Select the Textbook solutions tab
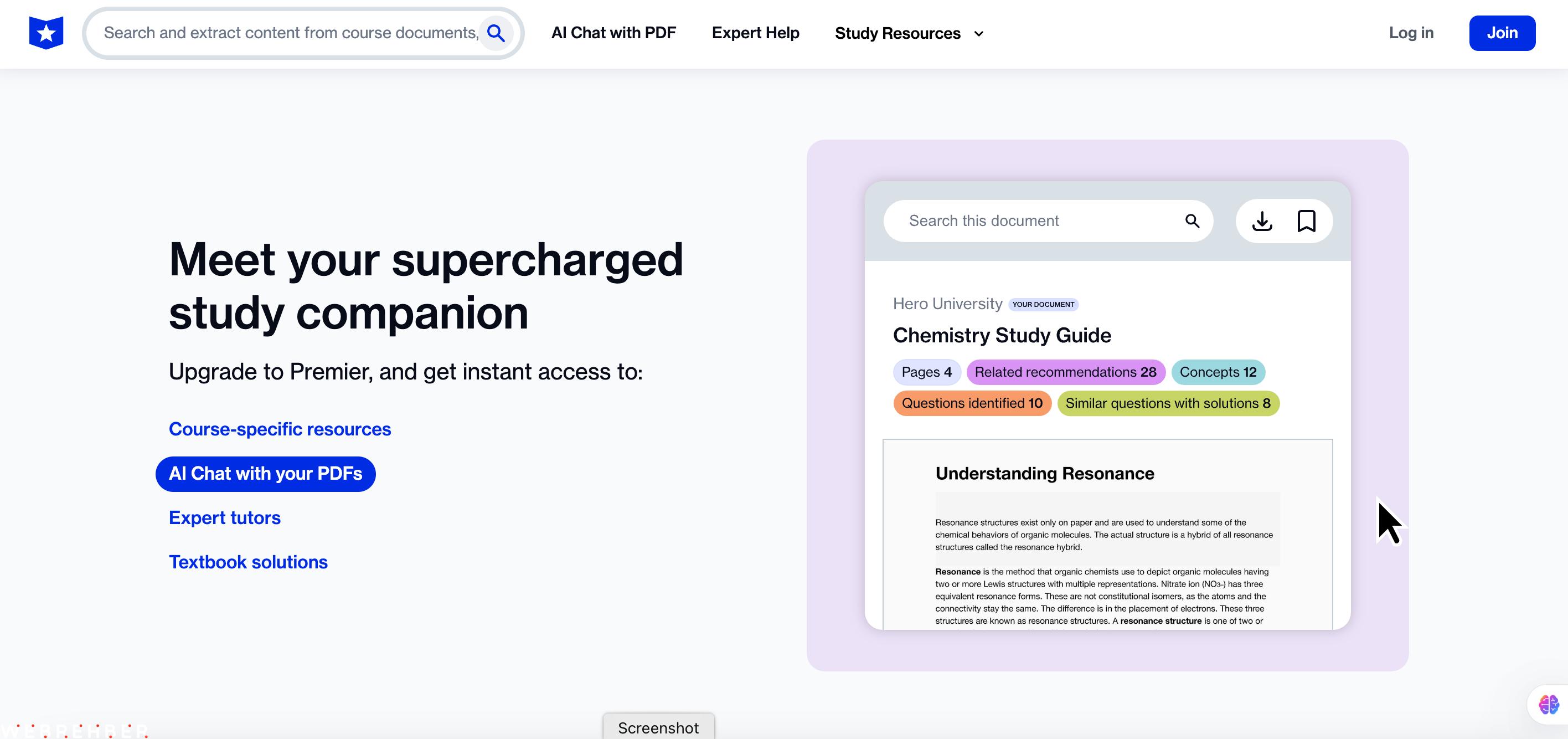The width and height of the screenshot is (1568, 739). click(x=249, y=562)
